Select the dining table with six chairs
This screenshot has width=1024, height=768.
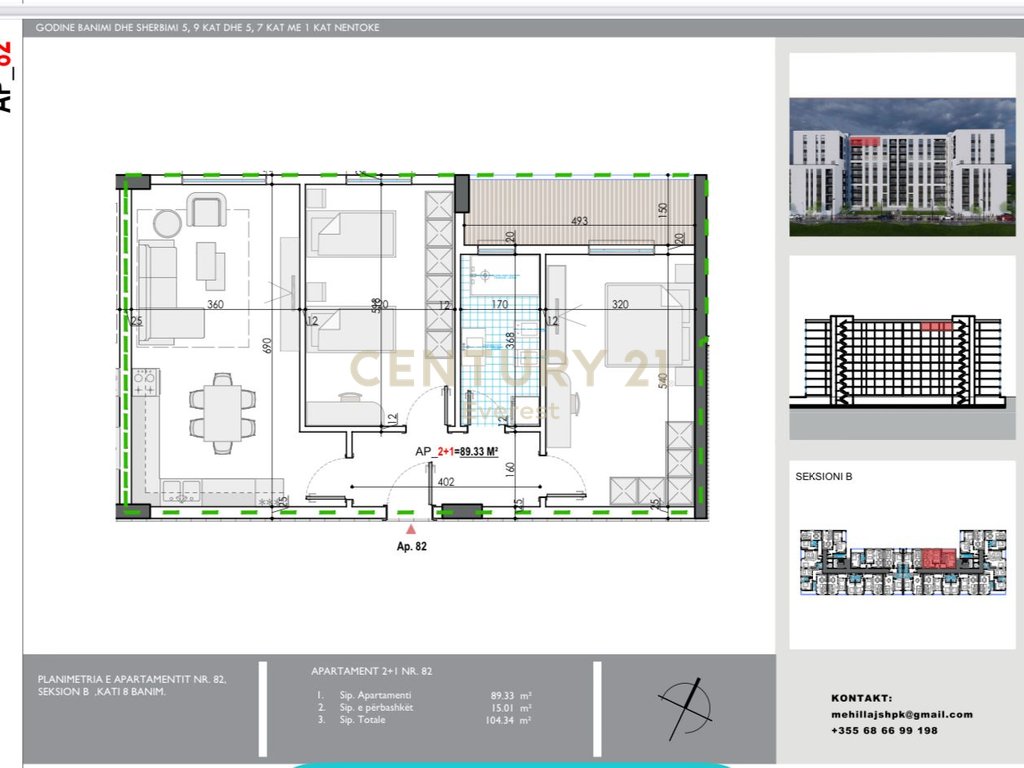tap(222, 413)
